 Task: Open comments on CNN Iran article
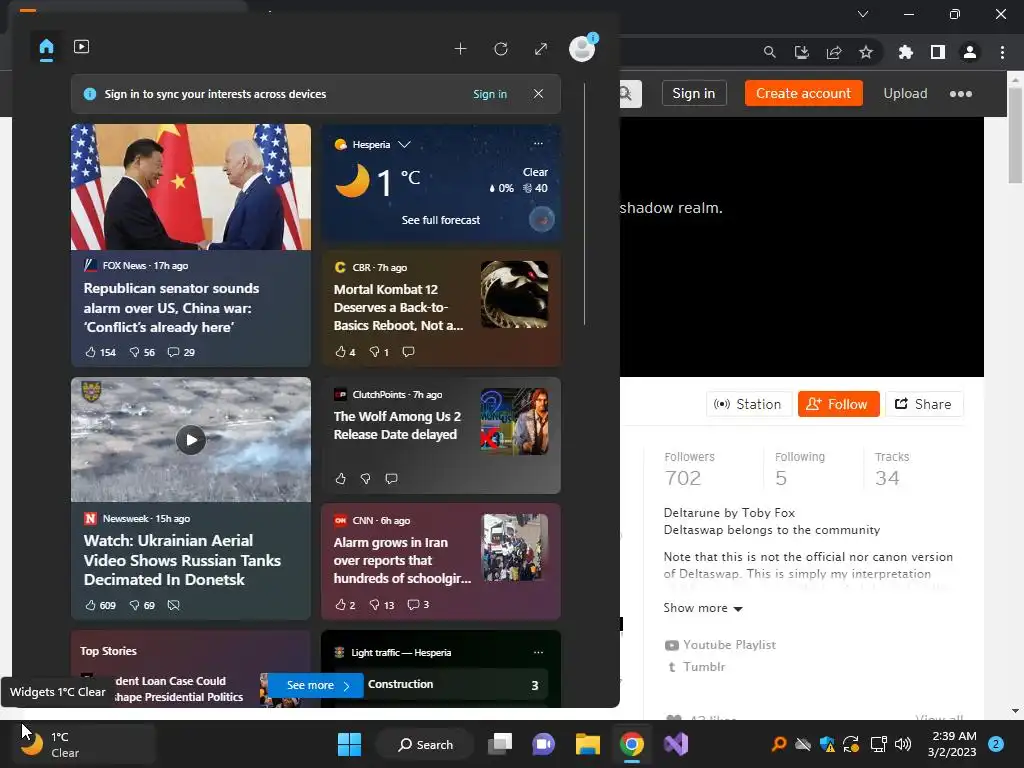click(x=418, y=605)
